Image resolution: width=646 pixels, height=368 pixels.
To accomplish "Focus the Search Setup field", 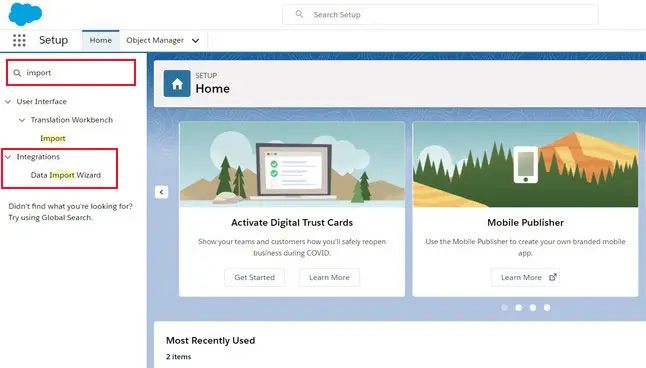I will pyautogui.click(x=440, y=14).
